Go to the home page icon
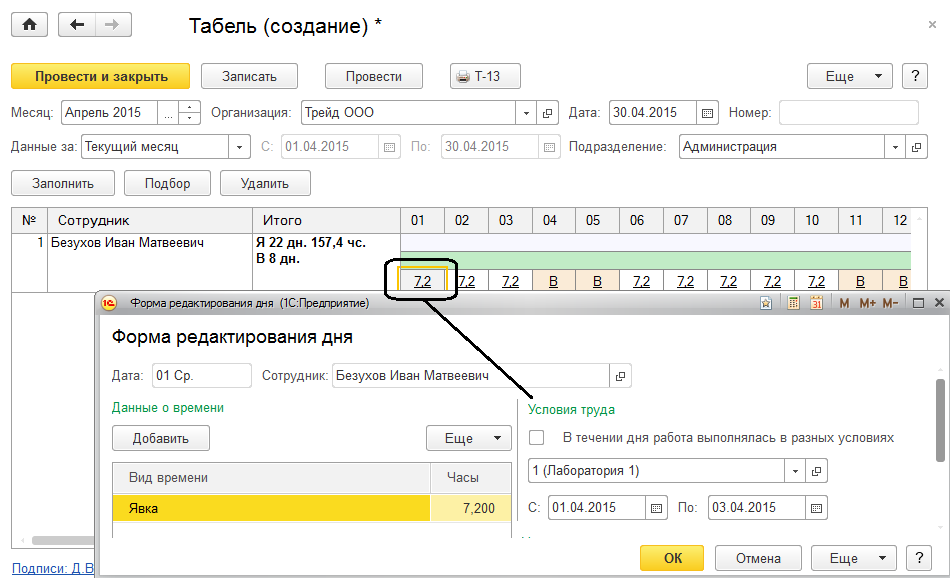The height and width of the screenshot is (578, 950). [x=29, y=25]
